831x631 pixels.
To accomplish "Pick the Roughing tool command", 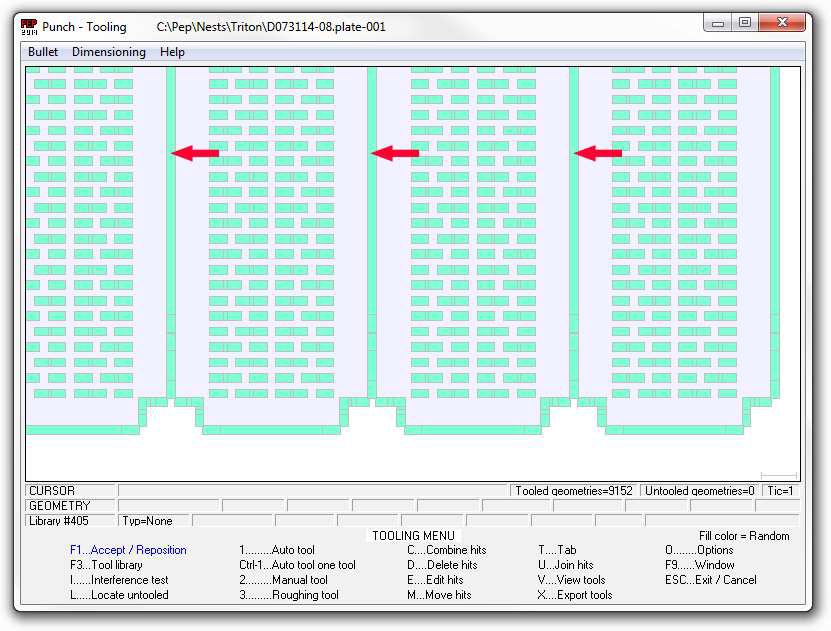I will [x=288, y=595].
